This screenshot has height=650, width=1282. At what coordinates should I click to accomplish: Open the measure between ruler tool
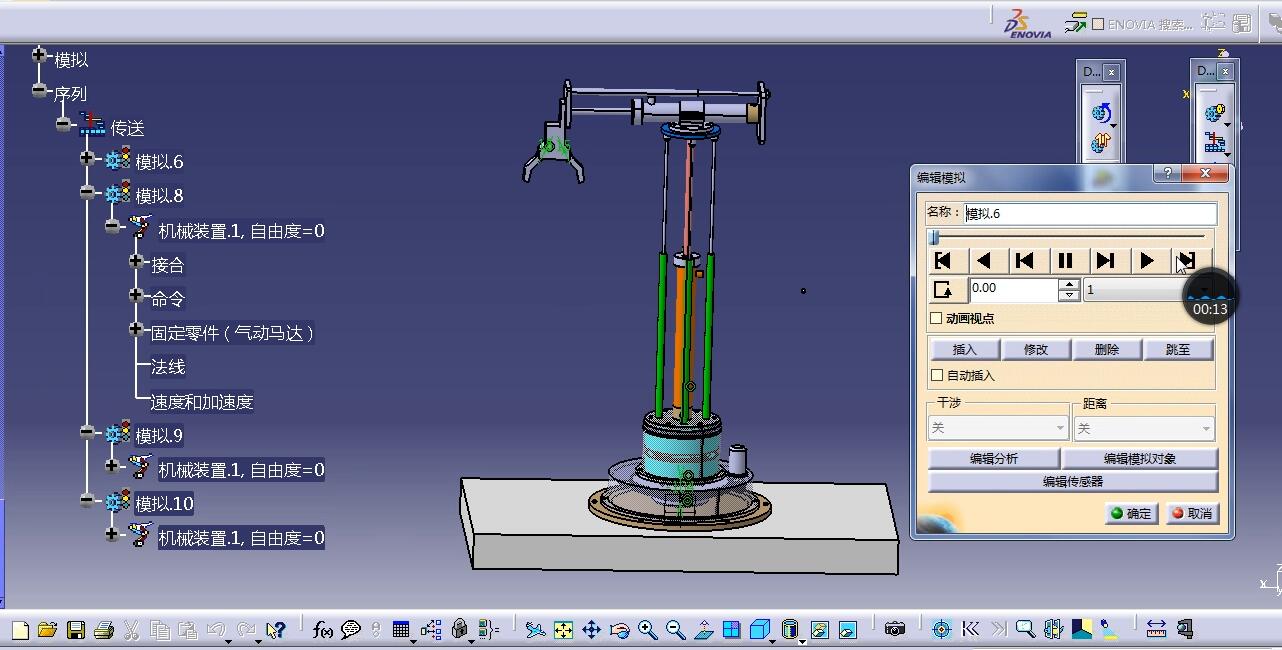point(1156,629)
